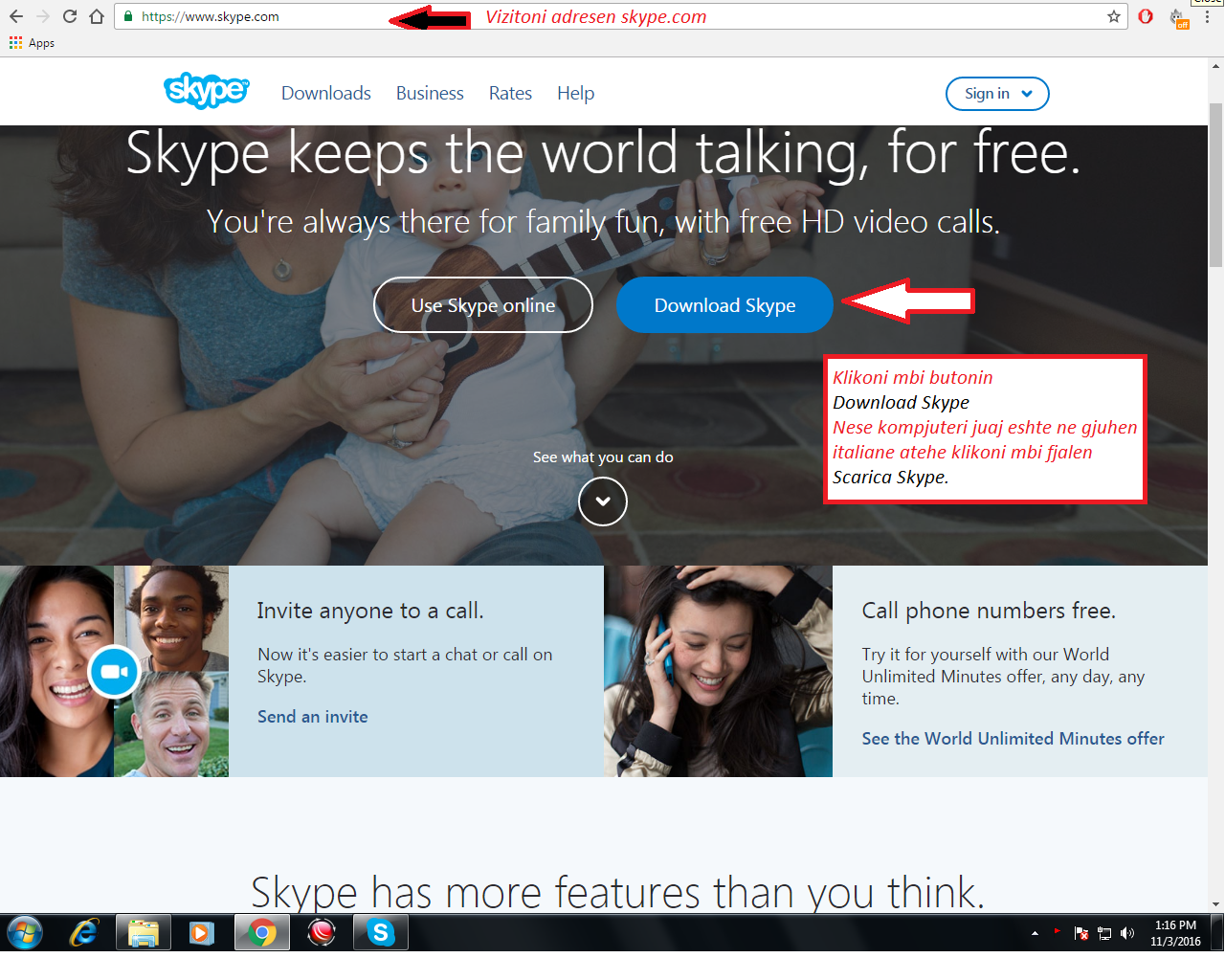Click the woman-on-phone photo
Image resolution: width=1225 pixels, height=980 pixels.
[719, 671]
